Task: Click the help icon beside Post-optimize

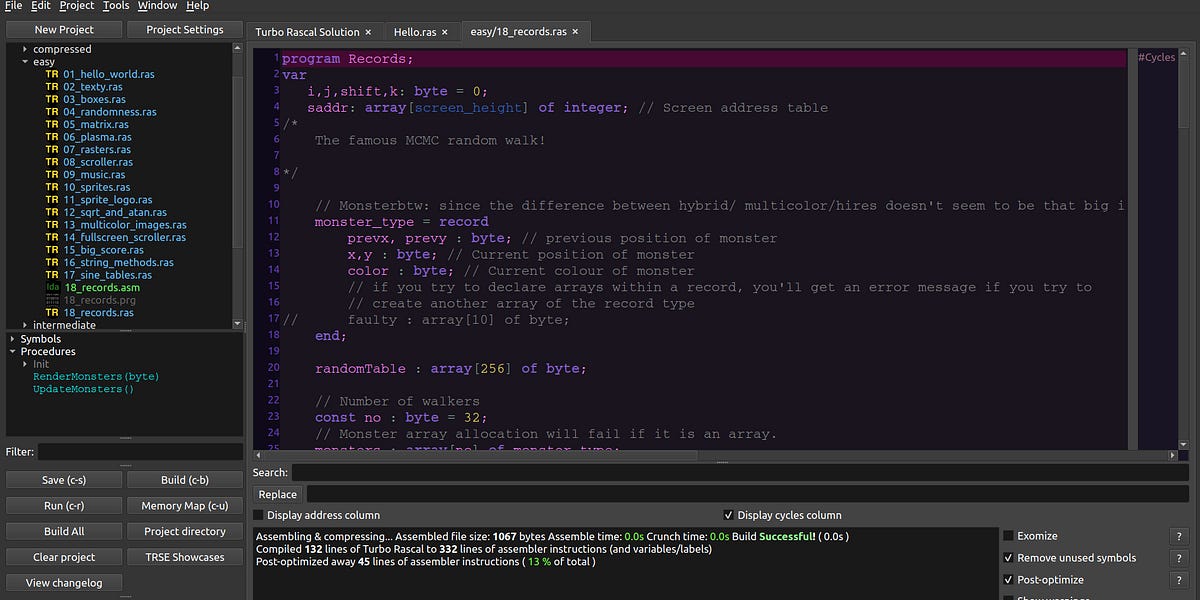Action: pyautogui.click(x=1179, y=580)
